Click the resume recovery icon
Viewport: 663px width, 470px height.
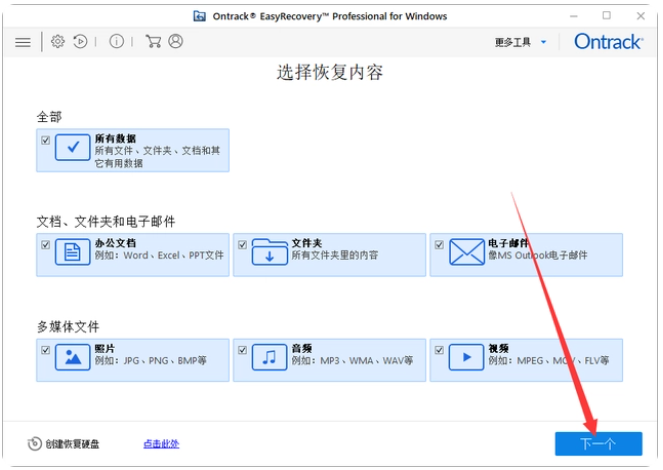point(80,41)
